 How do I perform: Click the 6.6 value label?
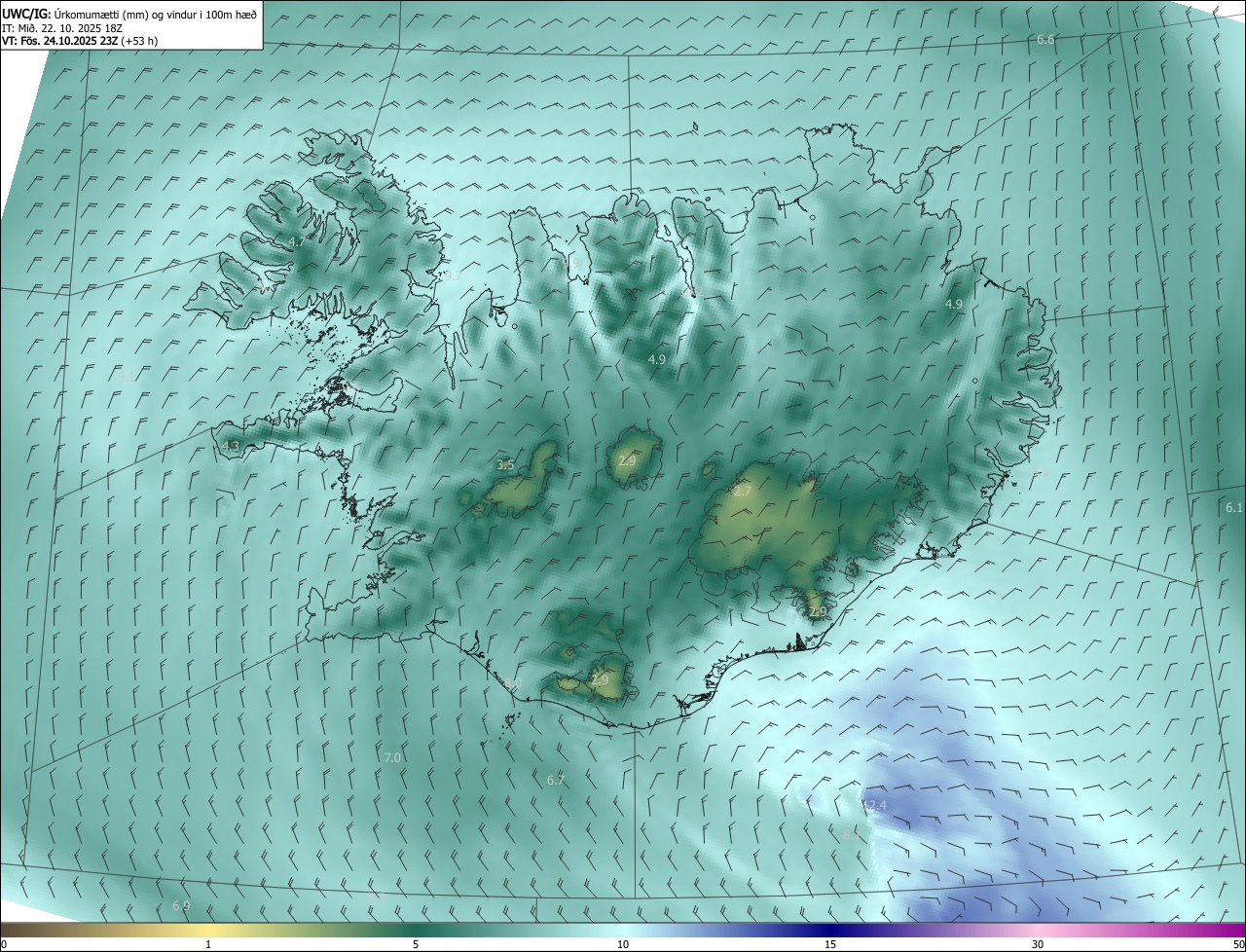pyautogui.click(x=1045, y=40)
